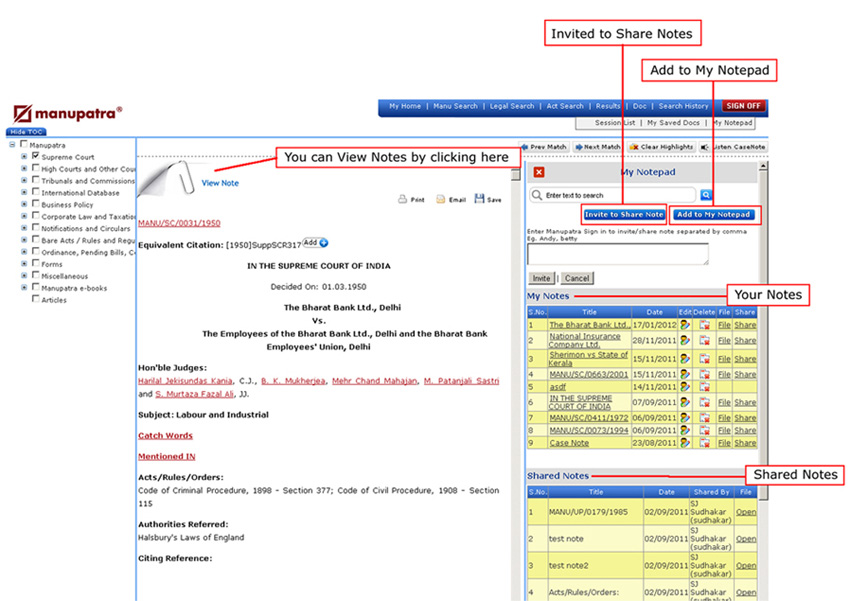Click the Hide TOC tab
Viewport: 850px width, 601px height.
tap(26, 132)
